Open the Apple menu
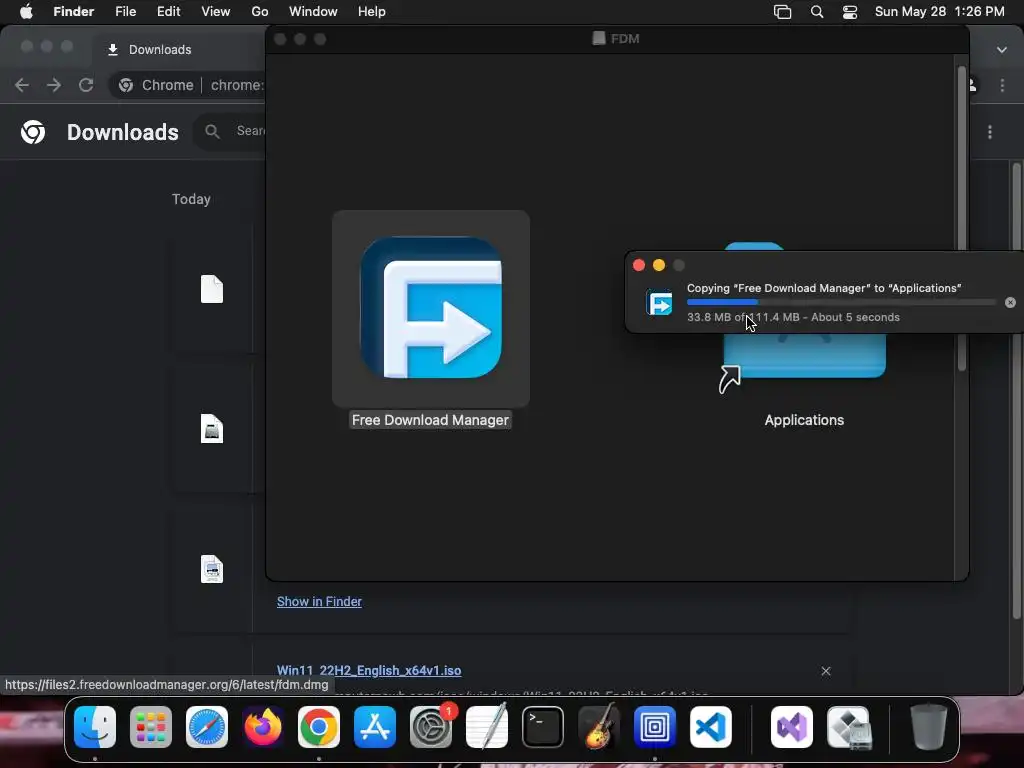 coord(26,12)
